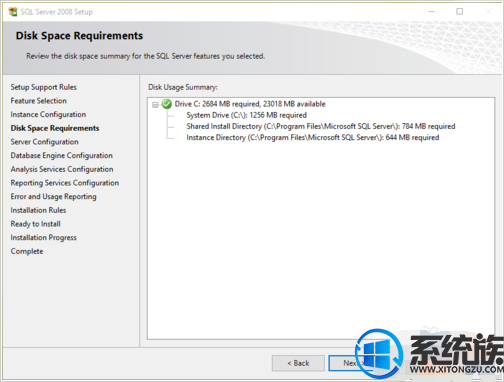Select the Ready to Install step
Image resolution: width=504 pixels, height=382 pixels.
36,224
